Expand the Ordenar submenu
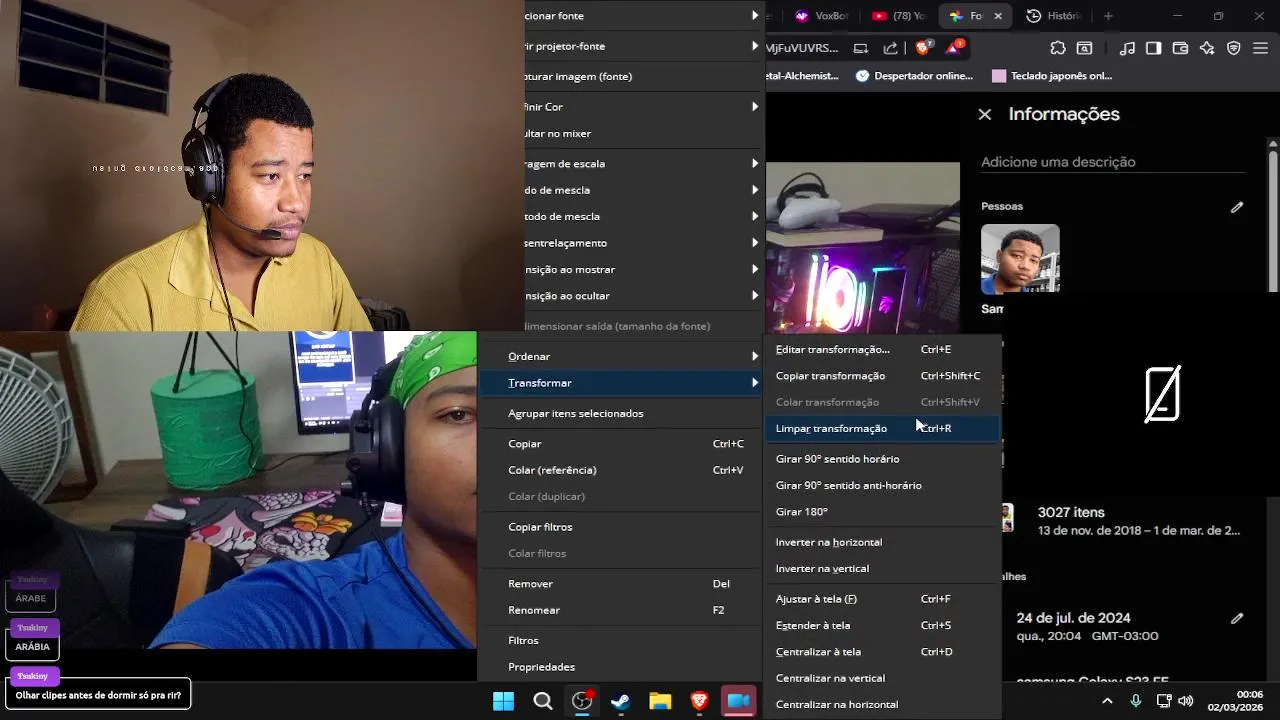The width and height of the screenshot is (1280, 720). coord(619,356)
